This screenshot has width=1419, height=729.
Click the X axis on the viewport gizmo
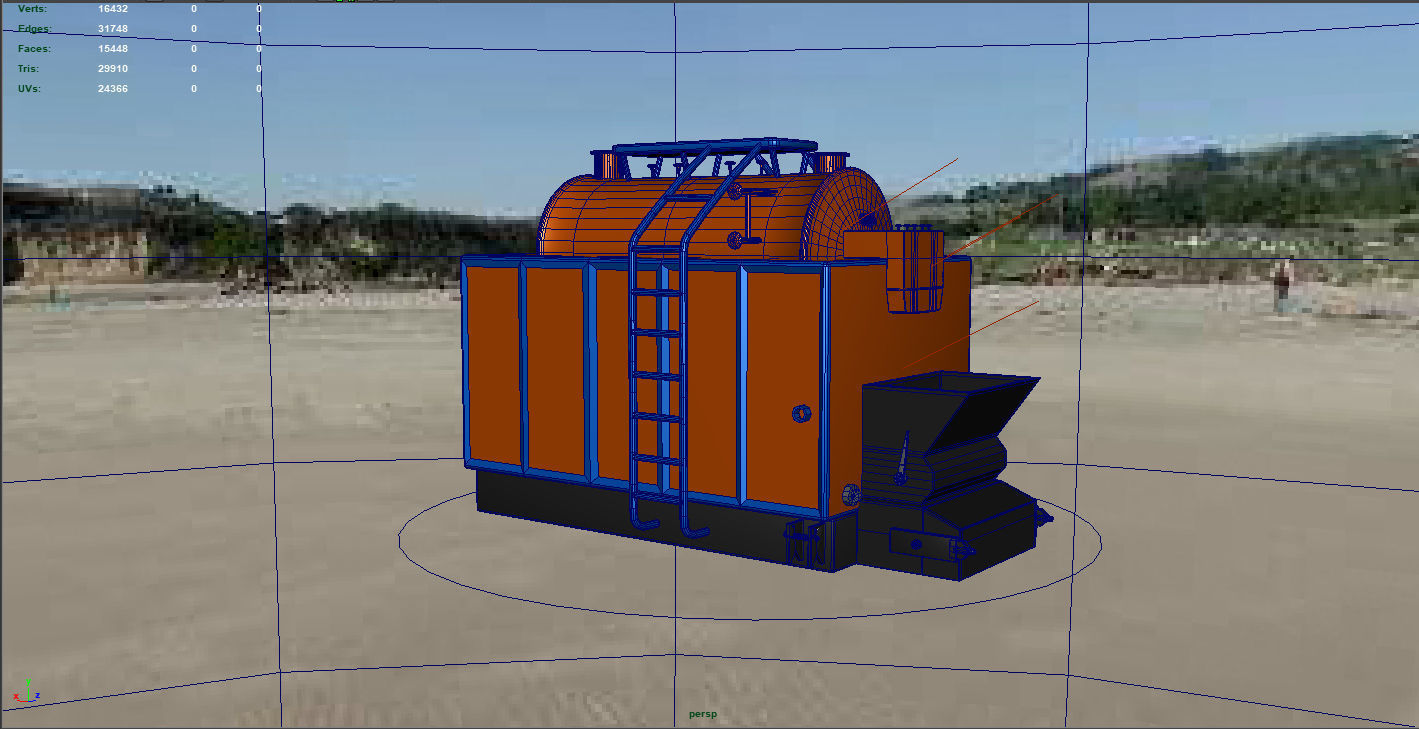pyautogui.click(x=16, y=697)
